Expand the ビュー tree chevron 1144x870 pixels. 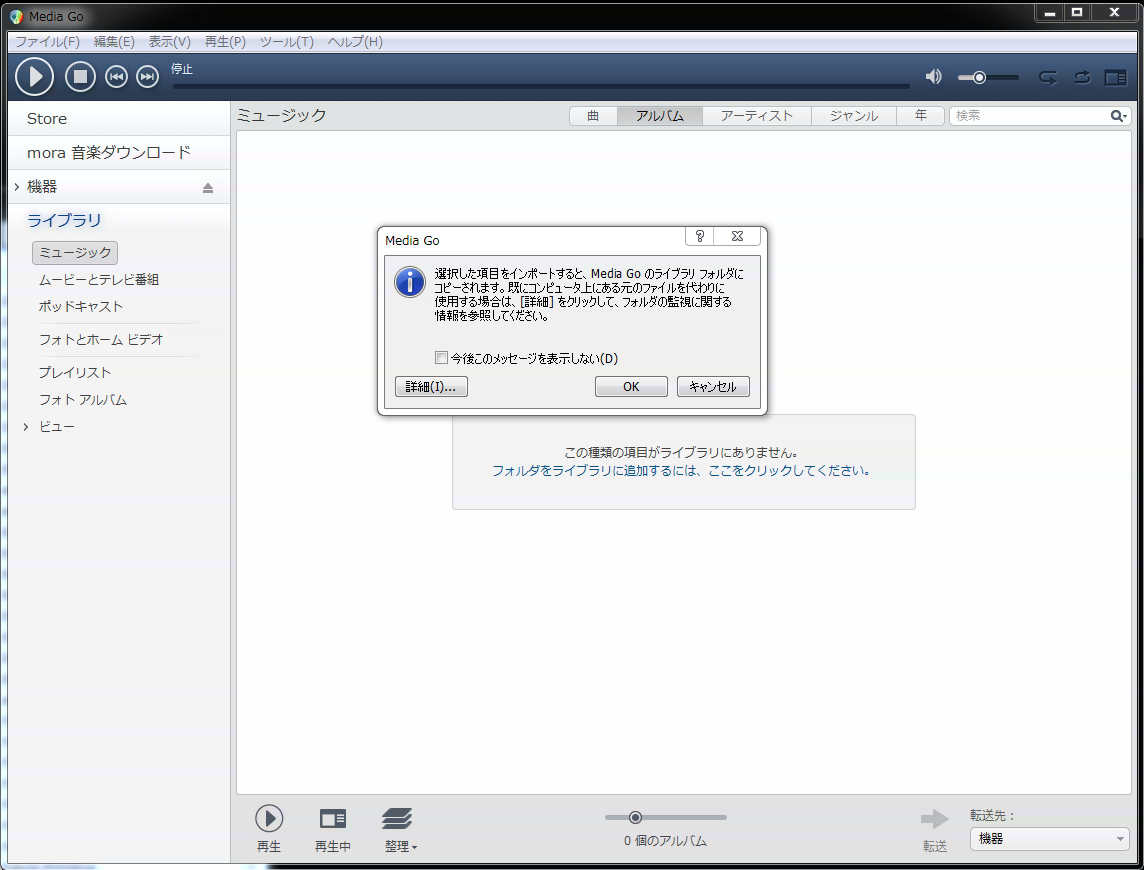click(x=26, y=427)
